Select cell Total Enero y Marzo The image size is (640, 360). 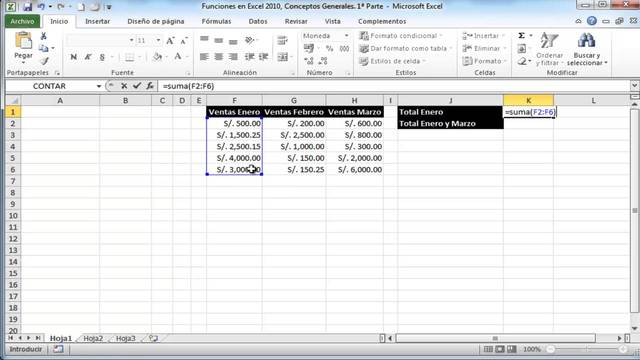click(450, 124)
